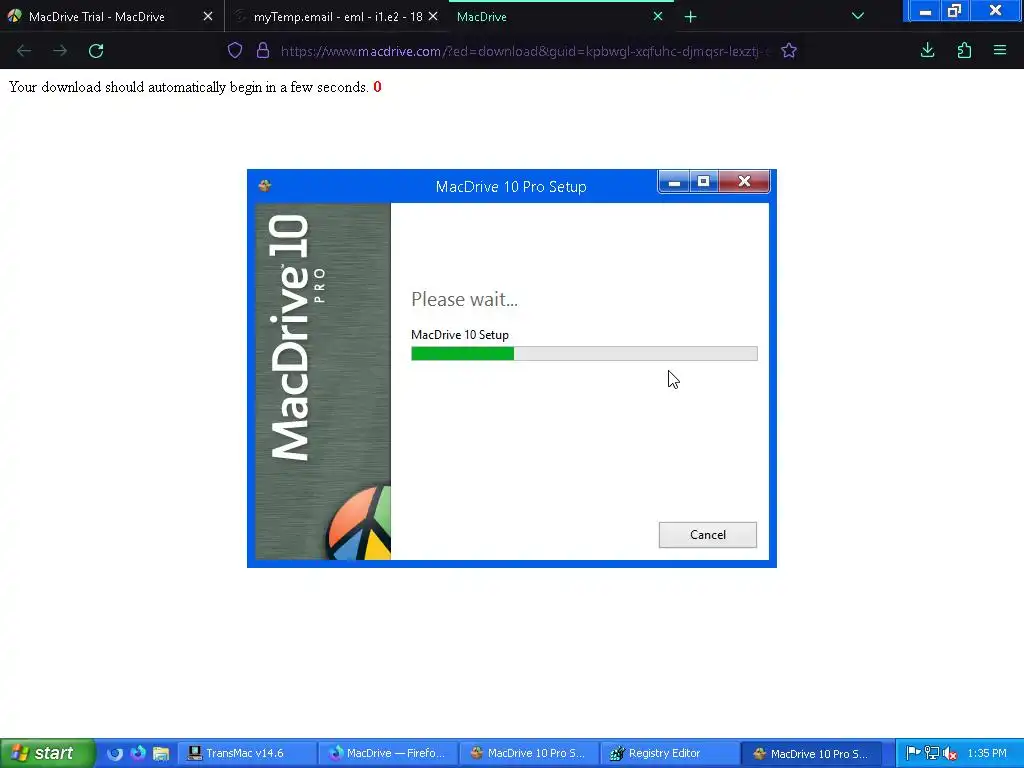The image size is (1024, 768).
Task: Click the muted volume tray icon
Action: pos(950,754)
